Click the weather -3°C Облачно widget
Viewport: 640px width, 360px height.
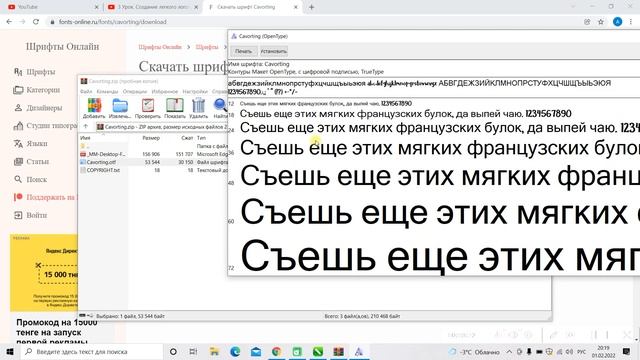[474, 351]
